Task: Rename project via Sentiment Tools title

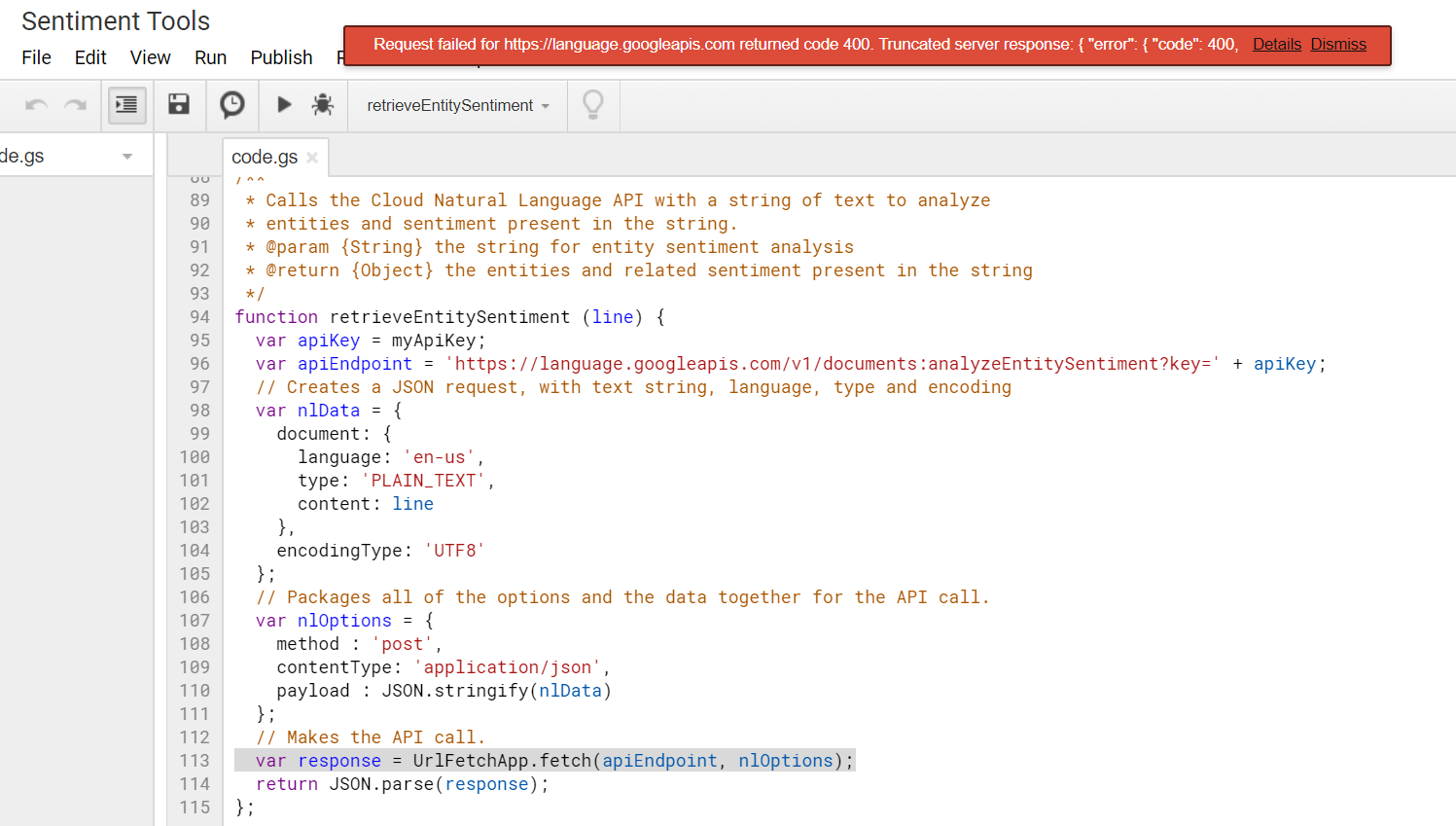Action: pos(116,20)
